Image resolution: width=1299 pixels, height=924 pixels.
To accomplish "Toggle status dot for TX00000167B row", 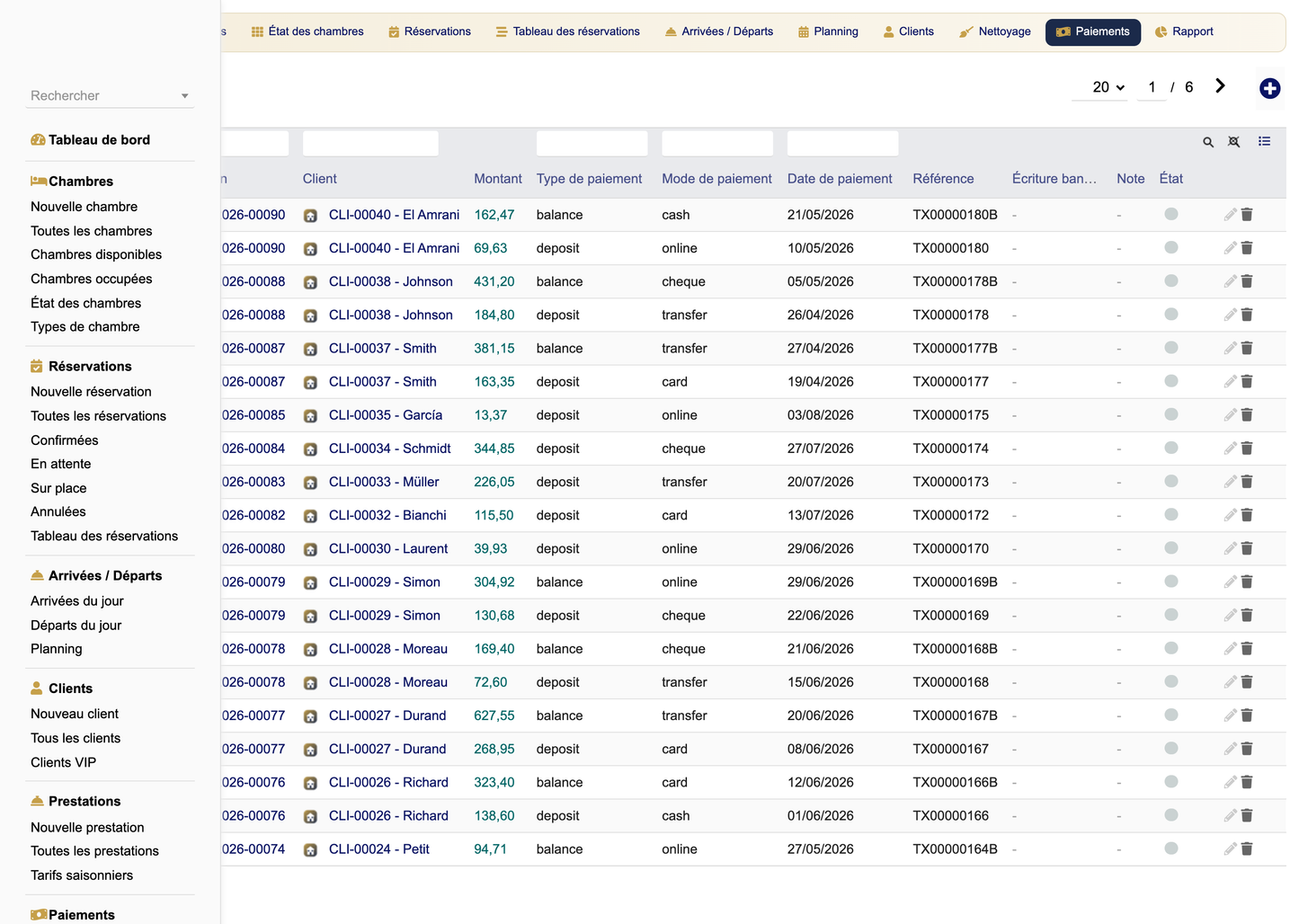I will click(1170, 715).
